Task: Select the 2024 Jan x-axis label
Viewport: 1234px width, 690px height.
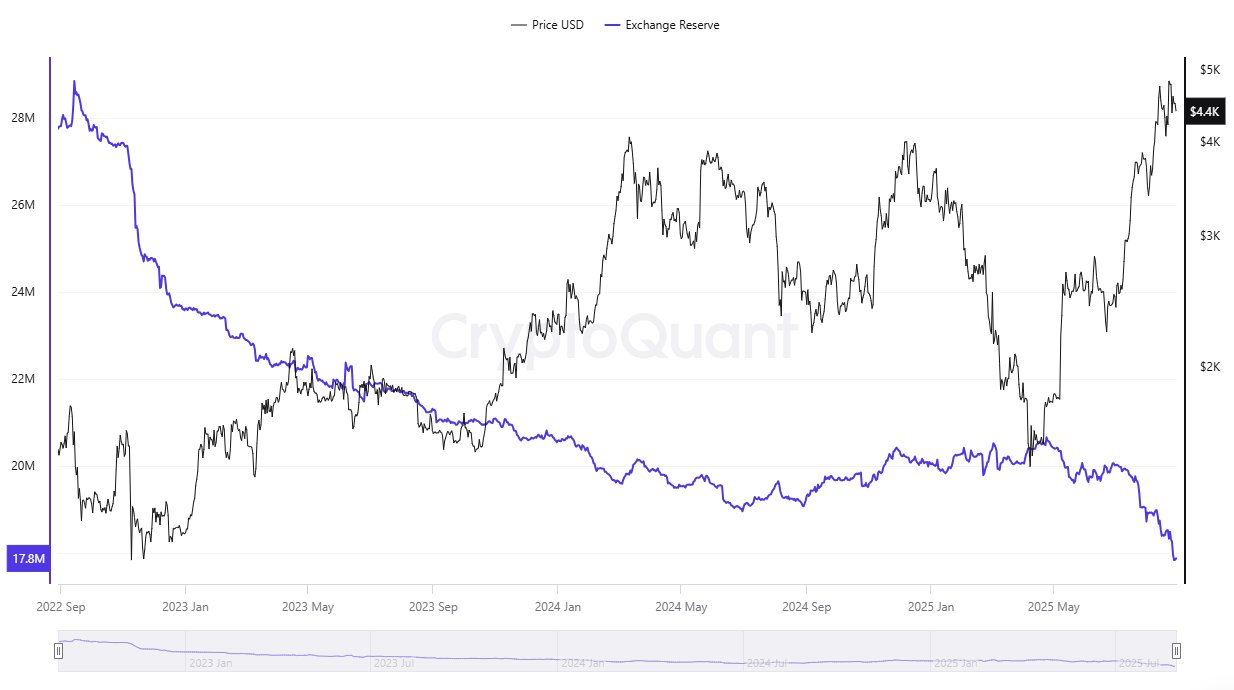Action: point(558,606)
